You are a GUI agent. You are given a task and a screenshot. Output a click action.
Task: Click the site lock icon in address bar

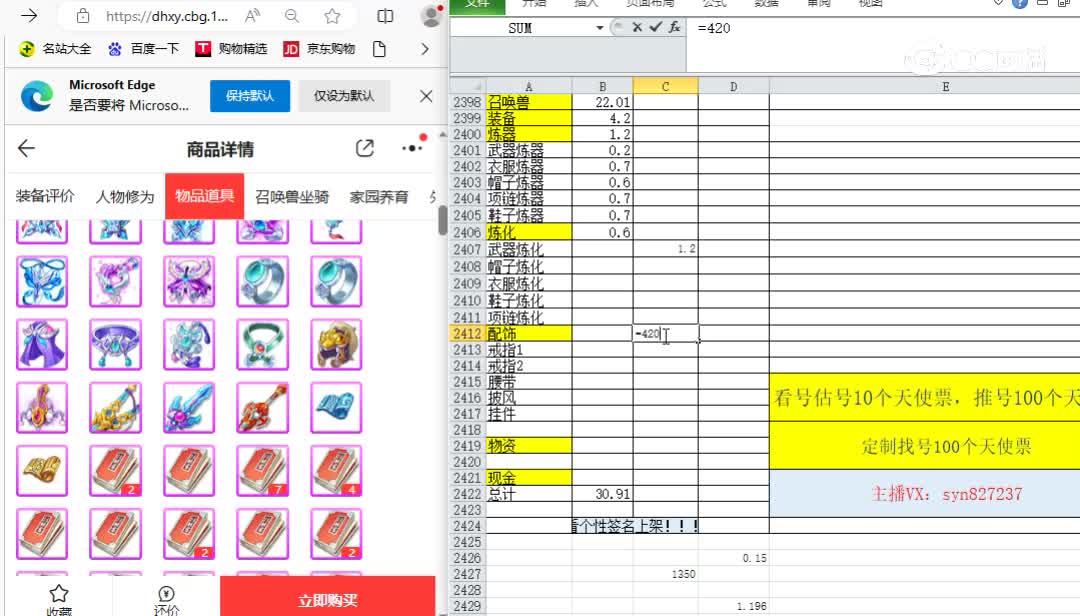point(83,16)
